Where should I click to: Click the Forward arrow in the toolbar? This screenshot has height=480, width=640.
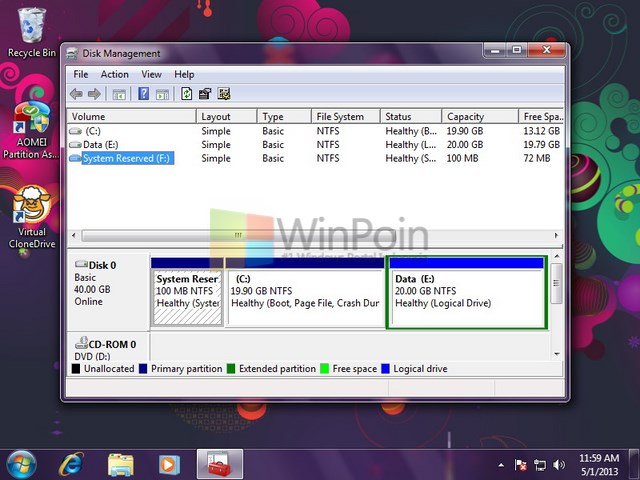point(94,94)
